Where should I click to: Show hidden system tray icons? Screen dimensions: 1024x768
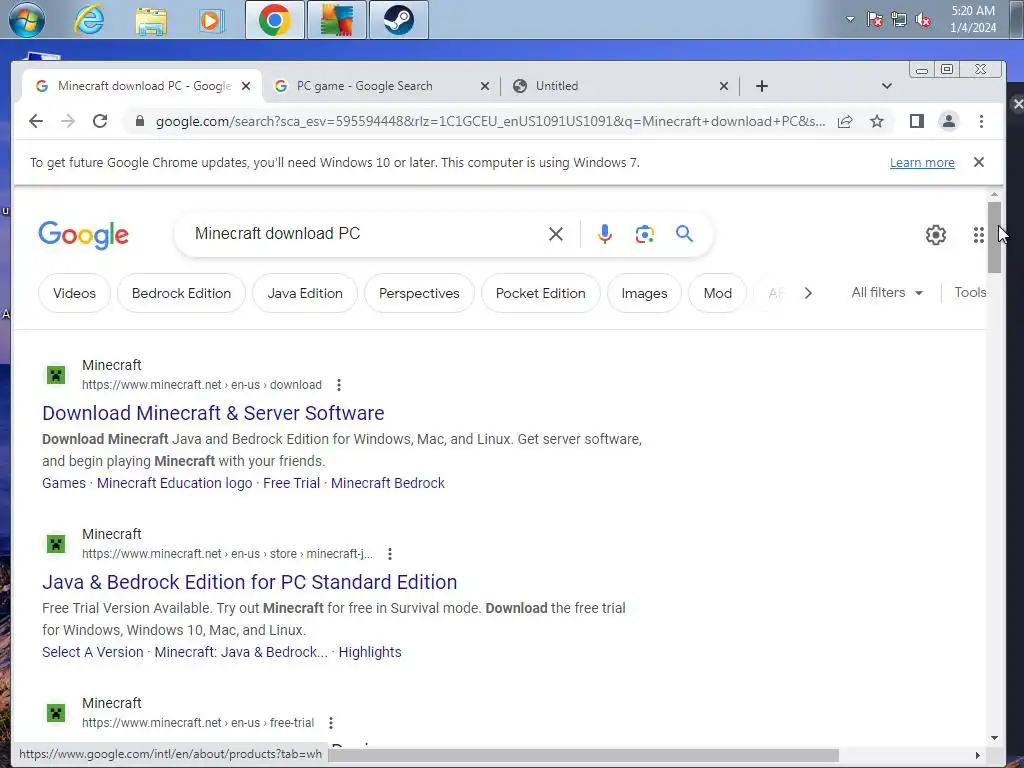(x=850, y=19)
